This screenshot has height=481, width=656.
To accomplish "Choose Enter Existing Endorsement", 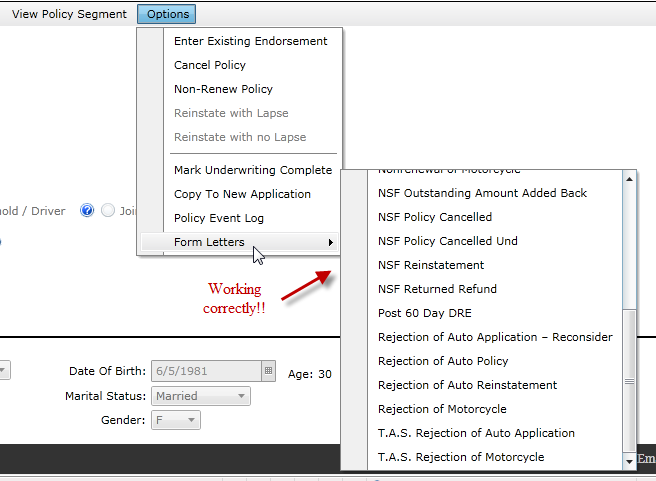I will pyautogui.click(x=250, y=41).
